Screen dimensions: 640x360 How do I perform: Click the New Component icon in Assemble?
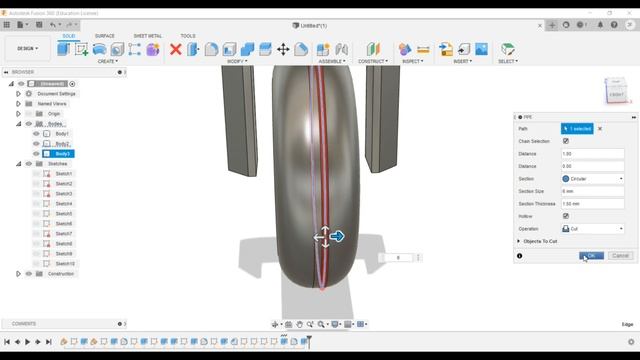[x=323, y=49]
